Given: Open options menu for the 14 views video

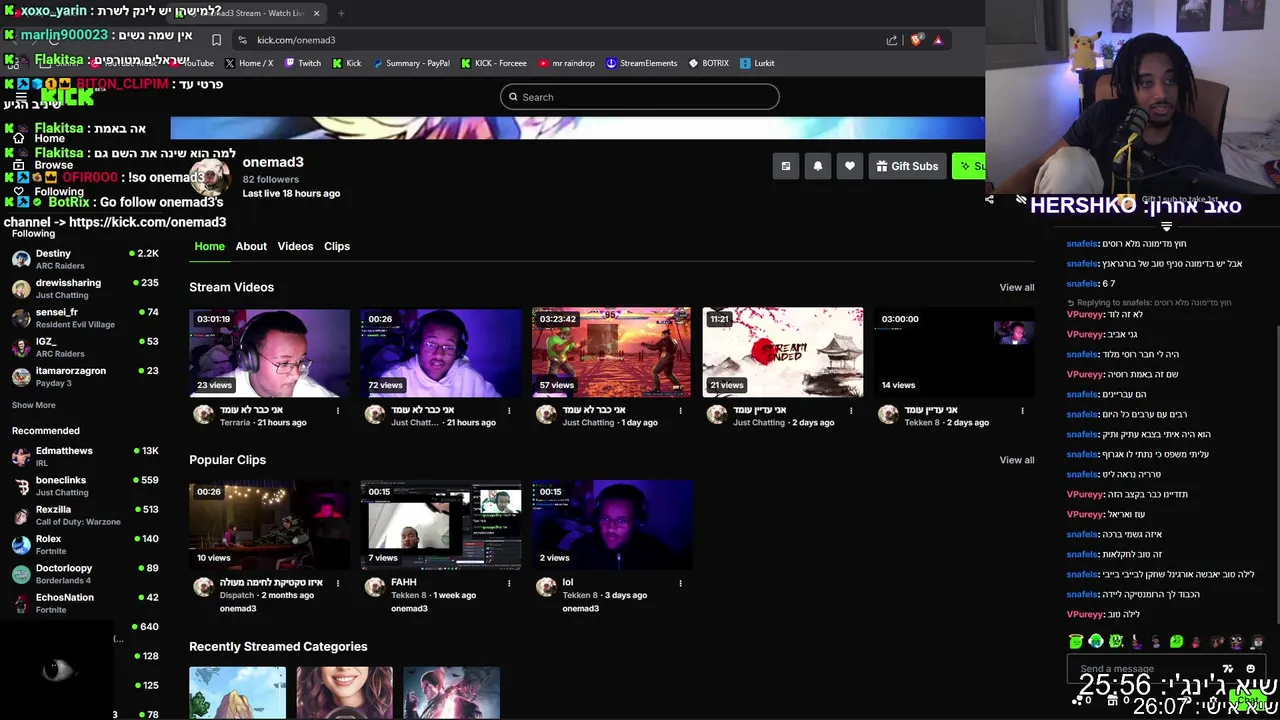Looking at the screenshot, I should coord(1022,411).
